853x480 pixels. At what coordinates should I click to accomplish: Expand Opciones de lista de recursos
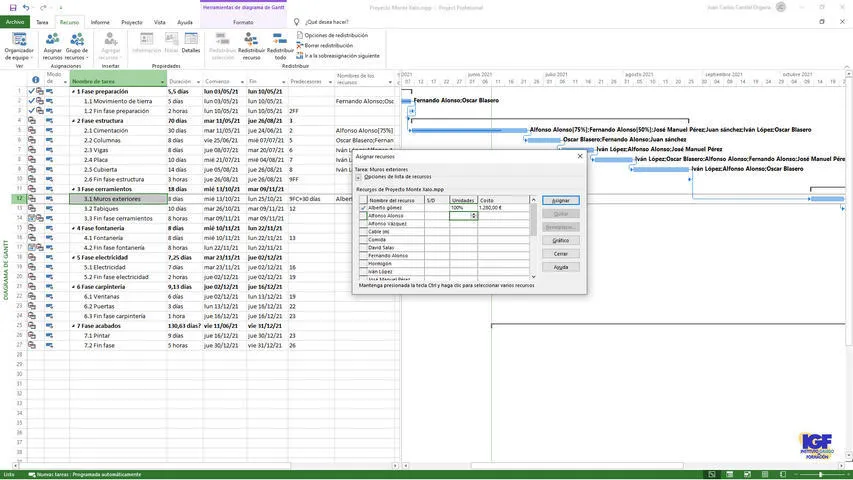[358, 177]
